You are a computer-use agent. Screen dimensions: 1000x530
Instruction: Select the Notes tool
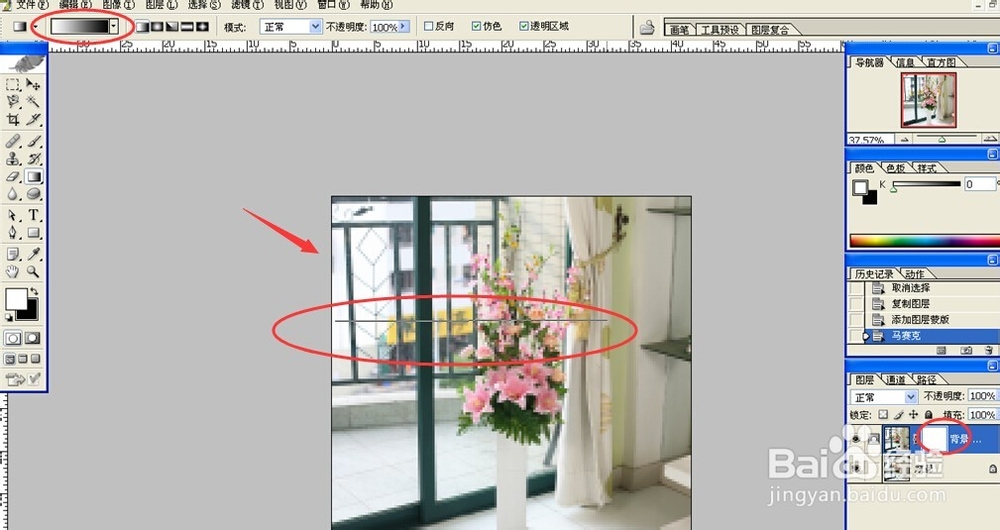coord(13,254)
